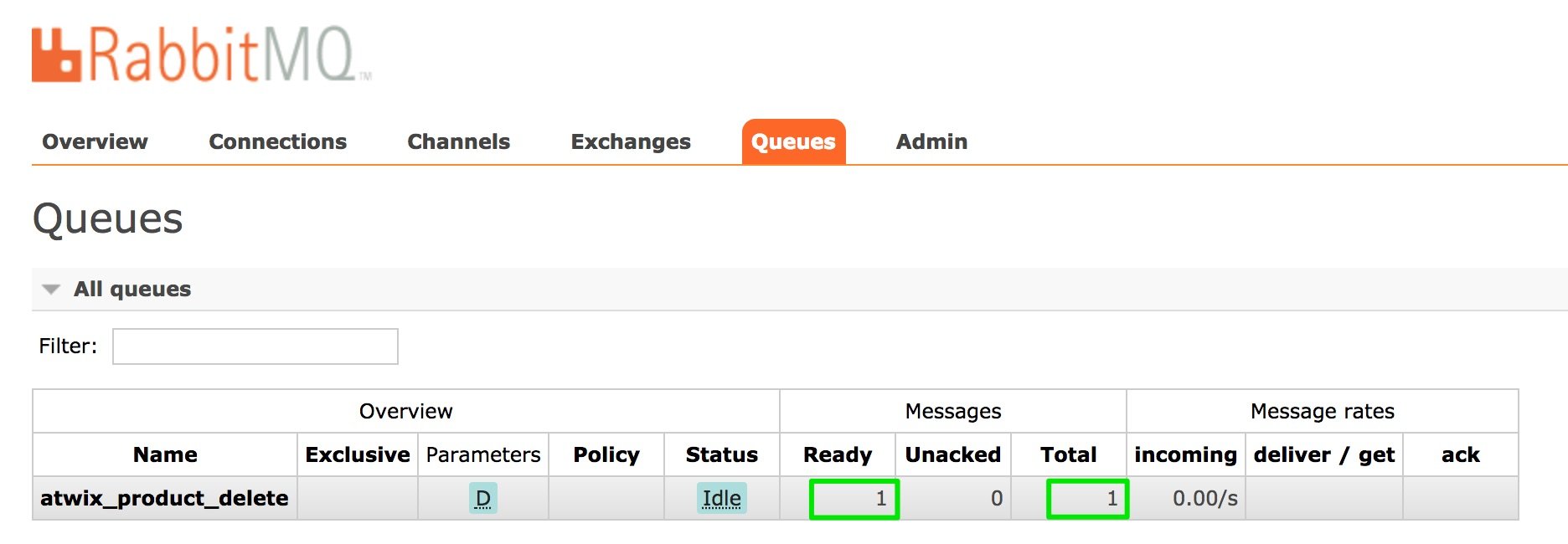Sort queues by Total messages
The width and height of the screenshot is (1568, 544).
tap(1069, 454)
